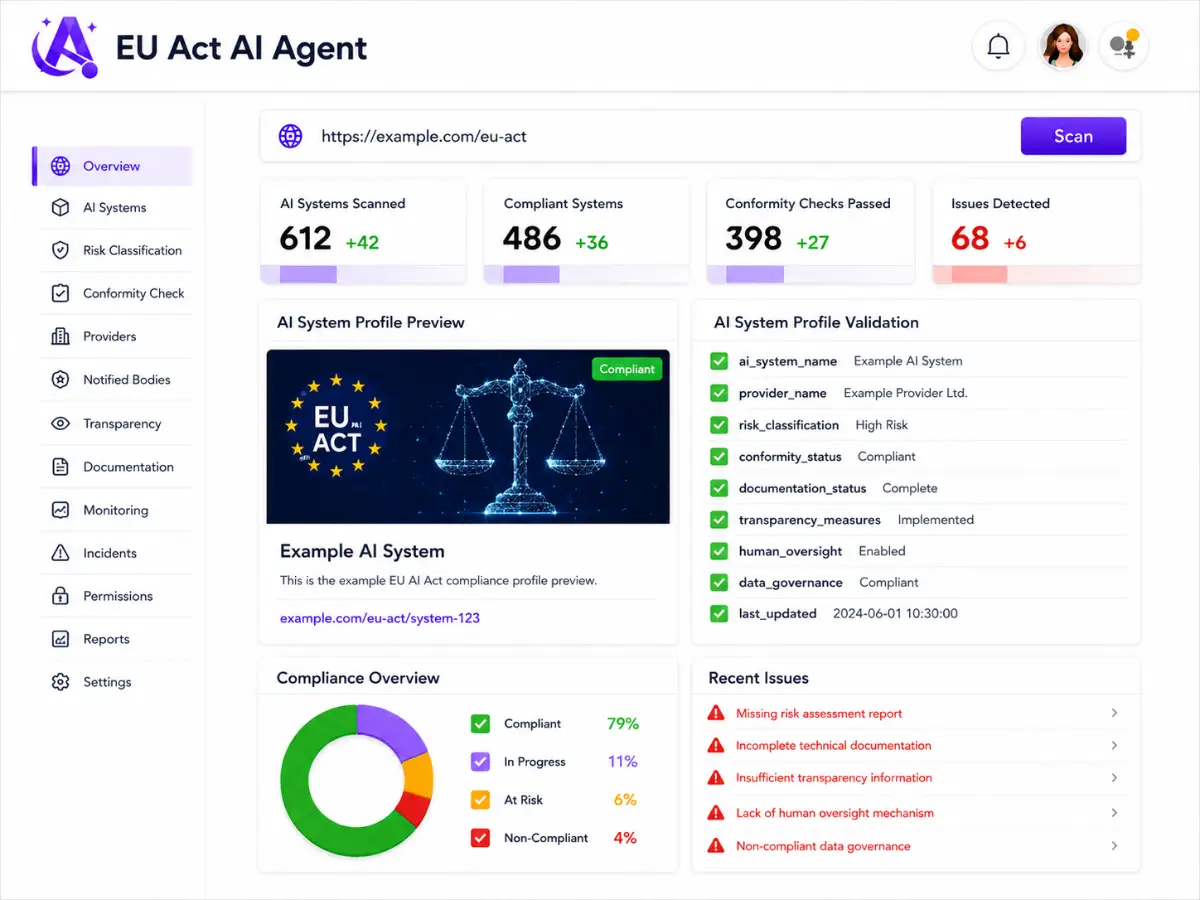Toggle the green Compliant legend checkbox
Image resolution: width=1200 pixels, height=900 pixels.
point(480,723)
